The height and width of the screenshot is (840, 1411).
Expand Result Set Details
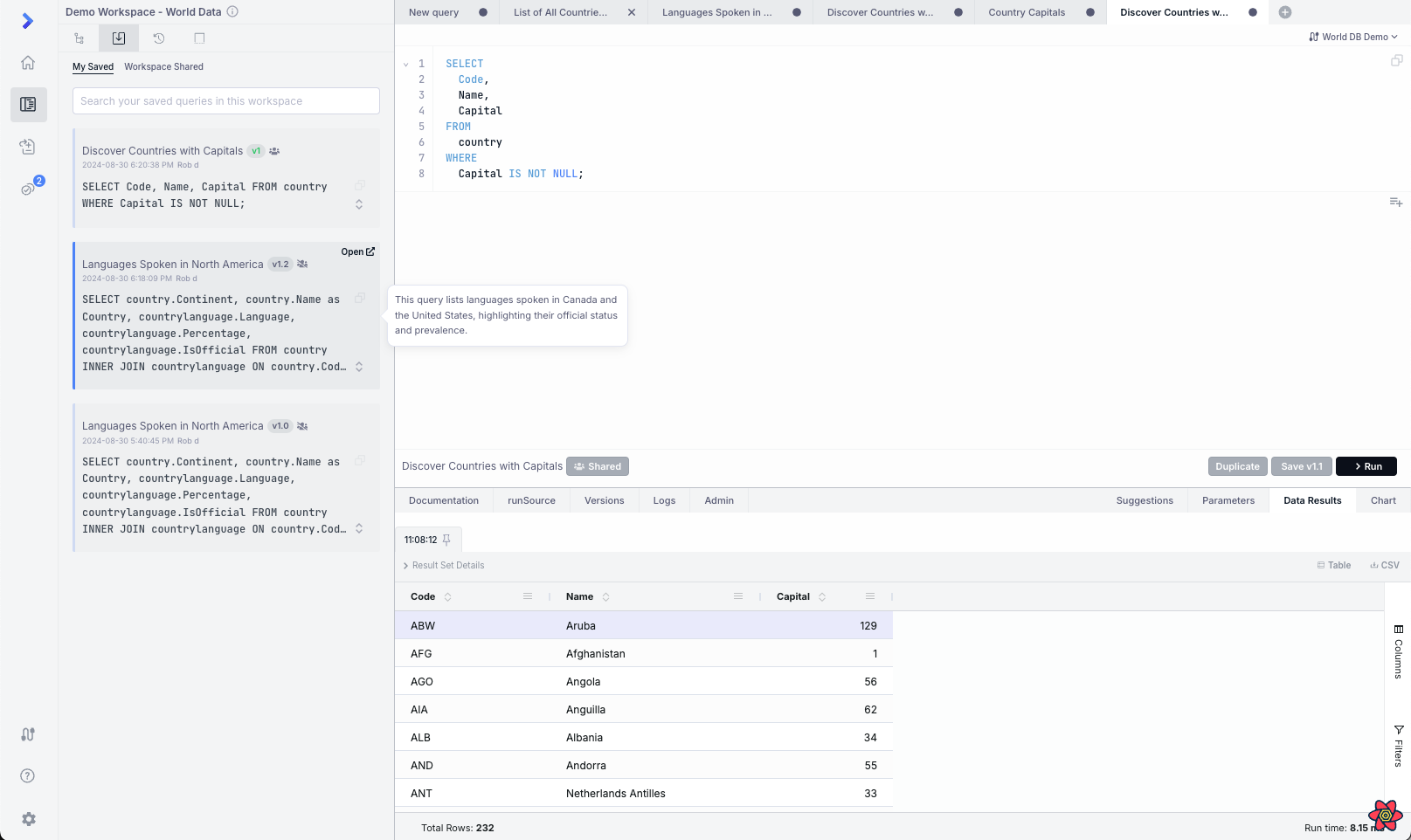444,566
